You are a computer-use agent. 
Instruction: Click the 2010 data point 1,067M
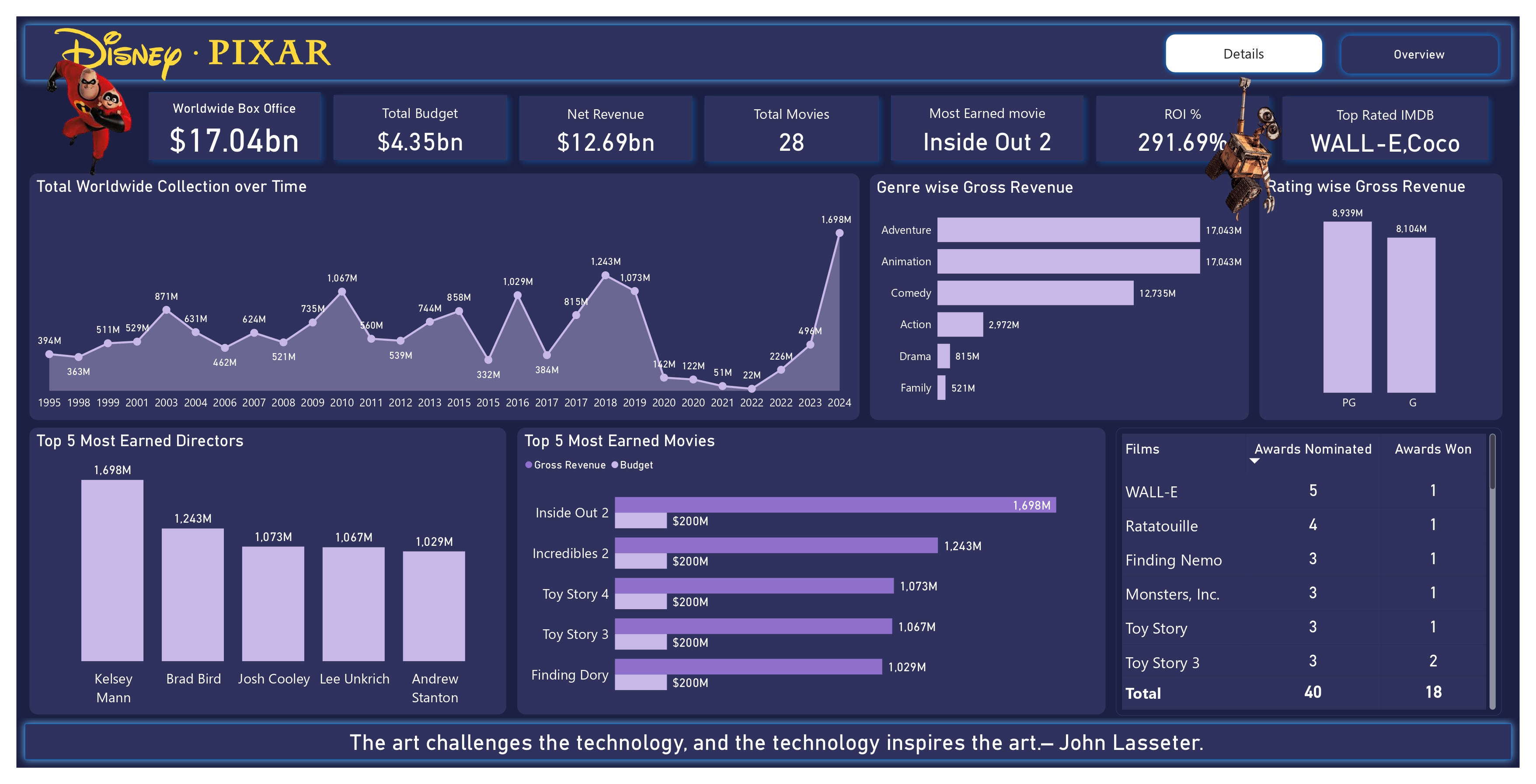pos(341,291)
